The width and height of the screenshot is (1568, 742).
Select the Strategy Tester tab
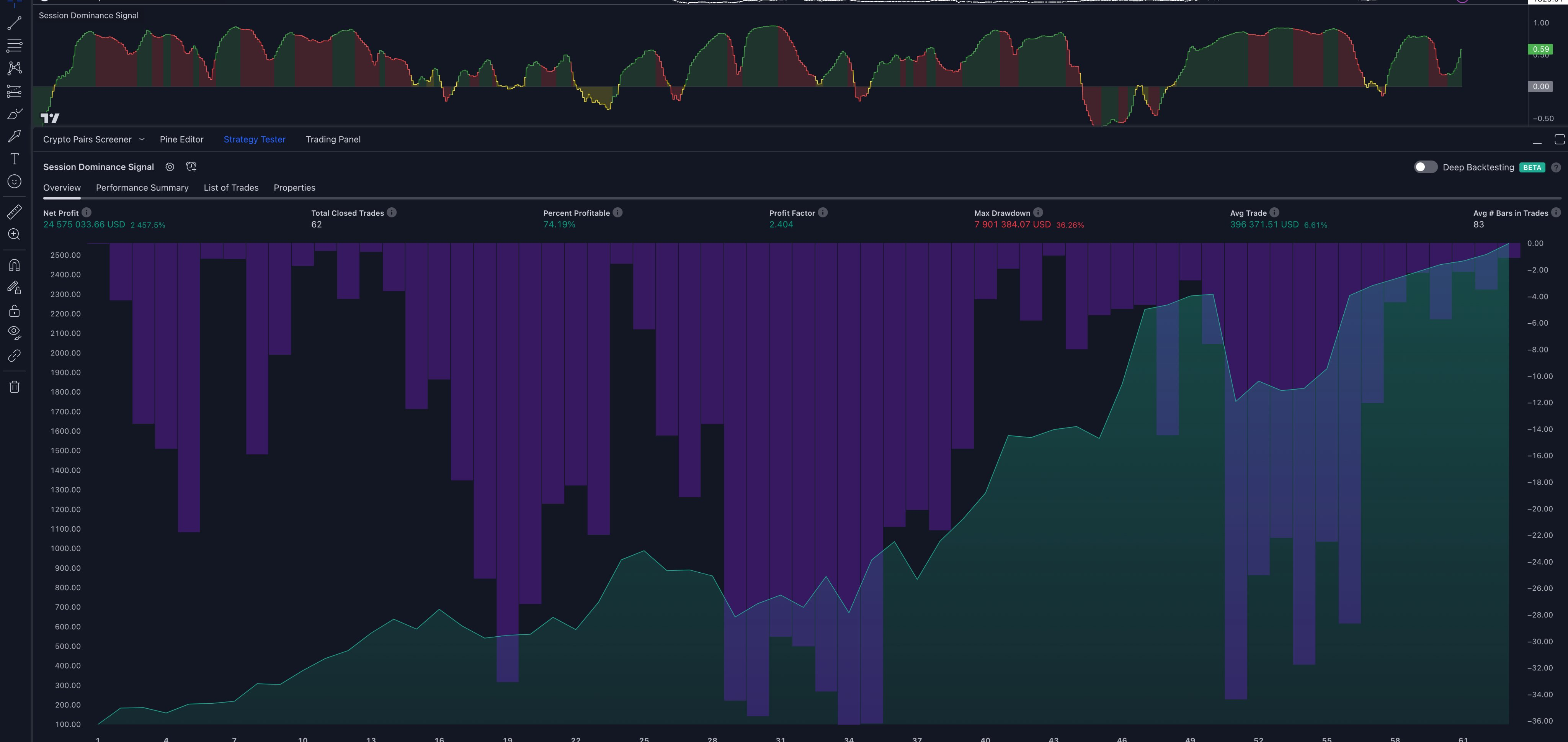point(255,139)
